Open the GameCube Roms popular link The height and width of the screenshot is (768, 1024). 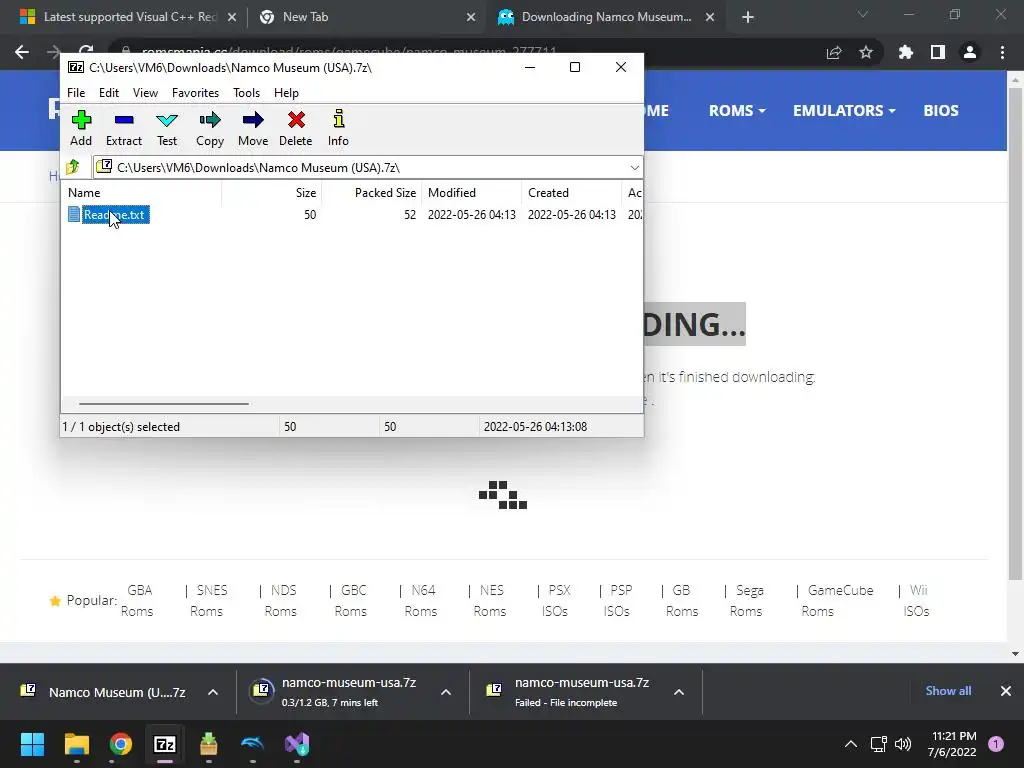[838, 601]
